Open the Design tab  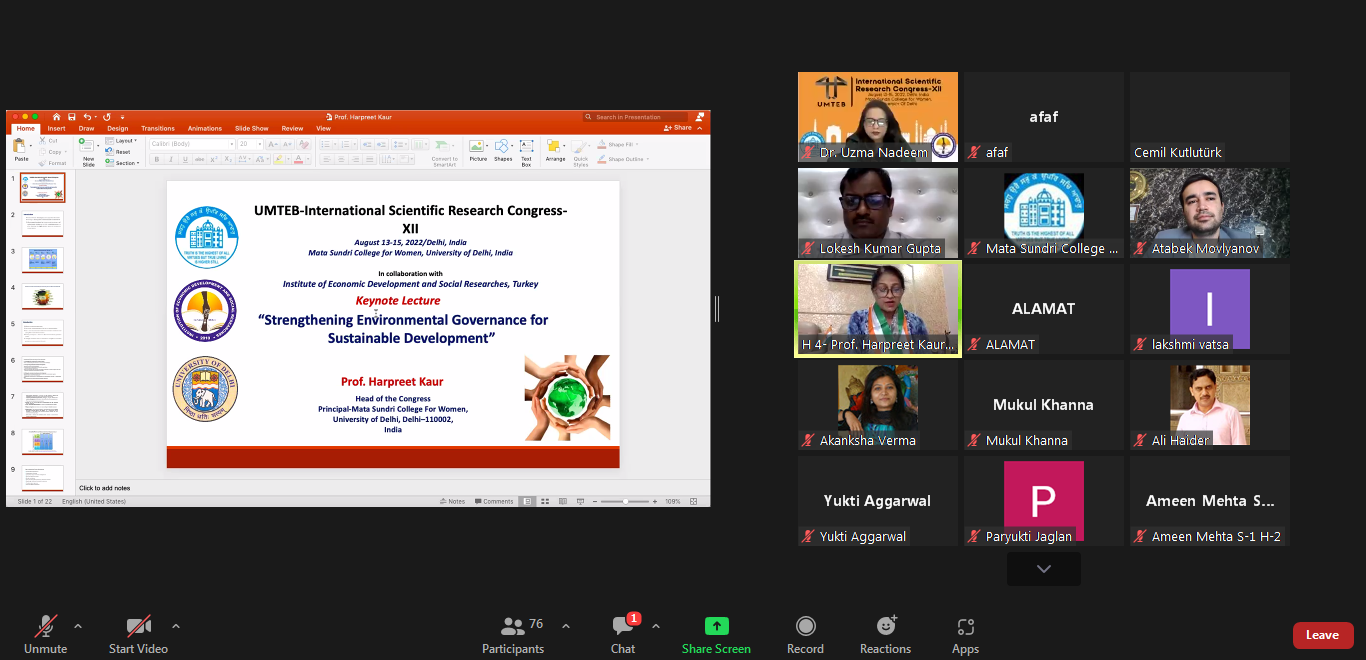point(118,128)
